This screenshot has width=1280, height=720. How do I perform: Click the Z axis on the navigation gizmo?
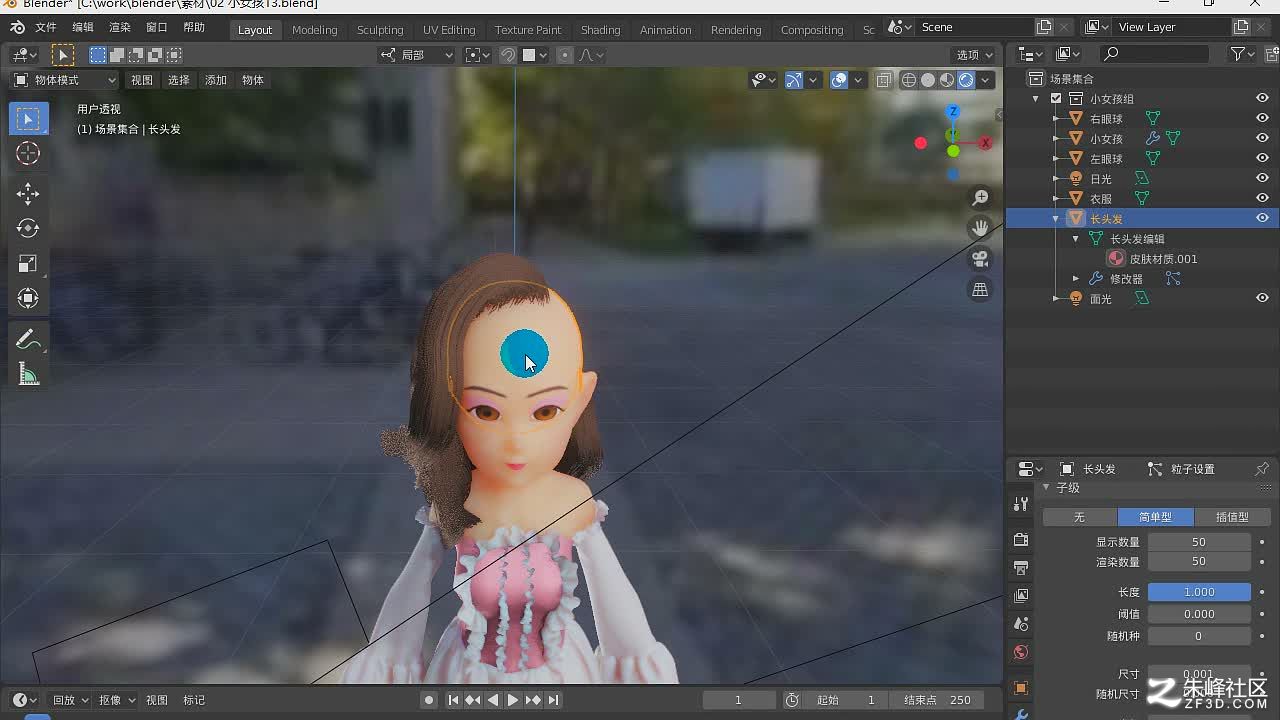[953, 111]
